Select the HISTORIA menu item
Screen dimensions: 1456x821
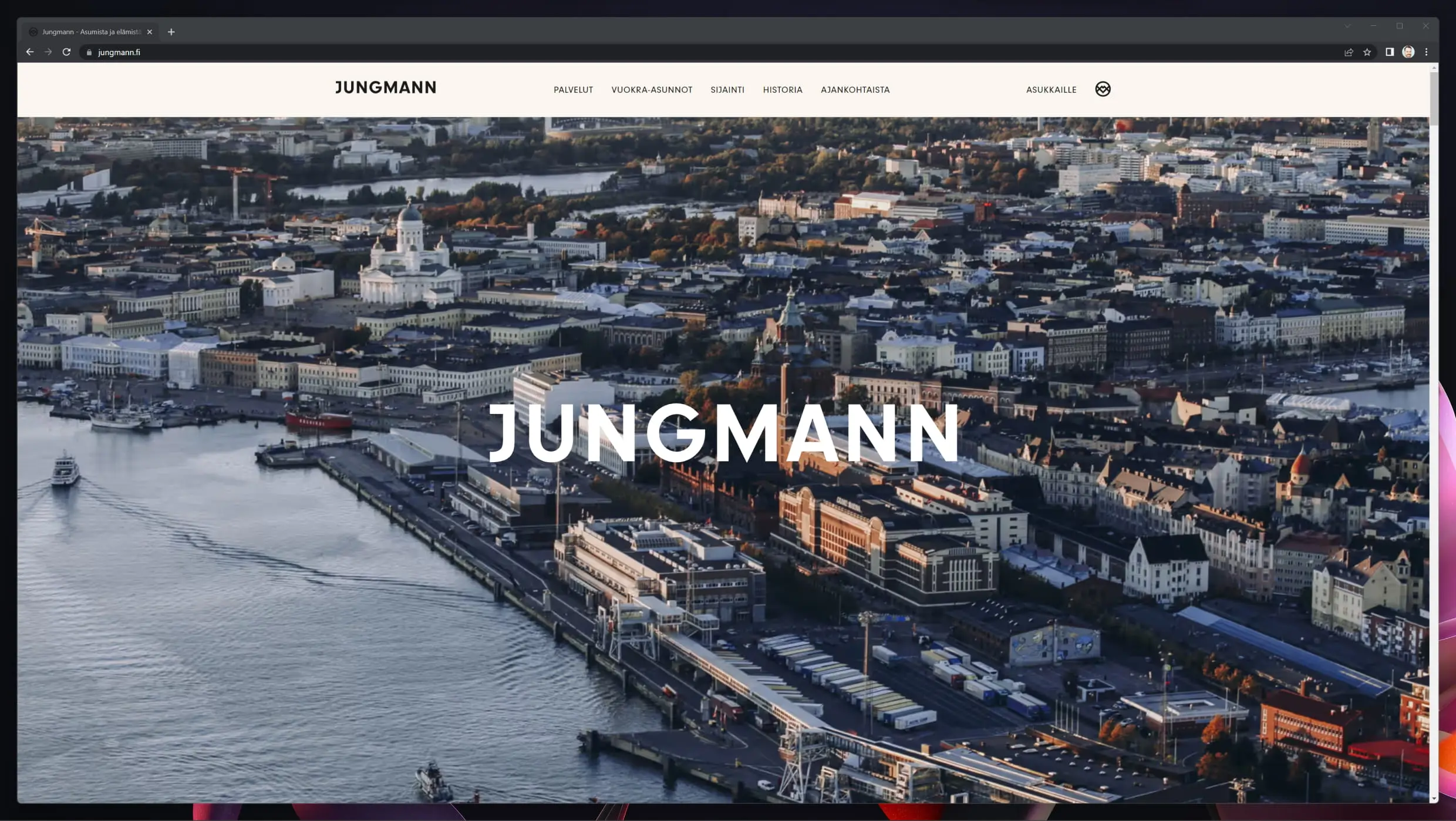pos(783,89)
